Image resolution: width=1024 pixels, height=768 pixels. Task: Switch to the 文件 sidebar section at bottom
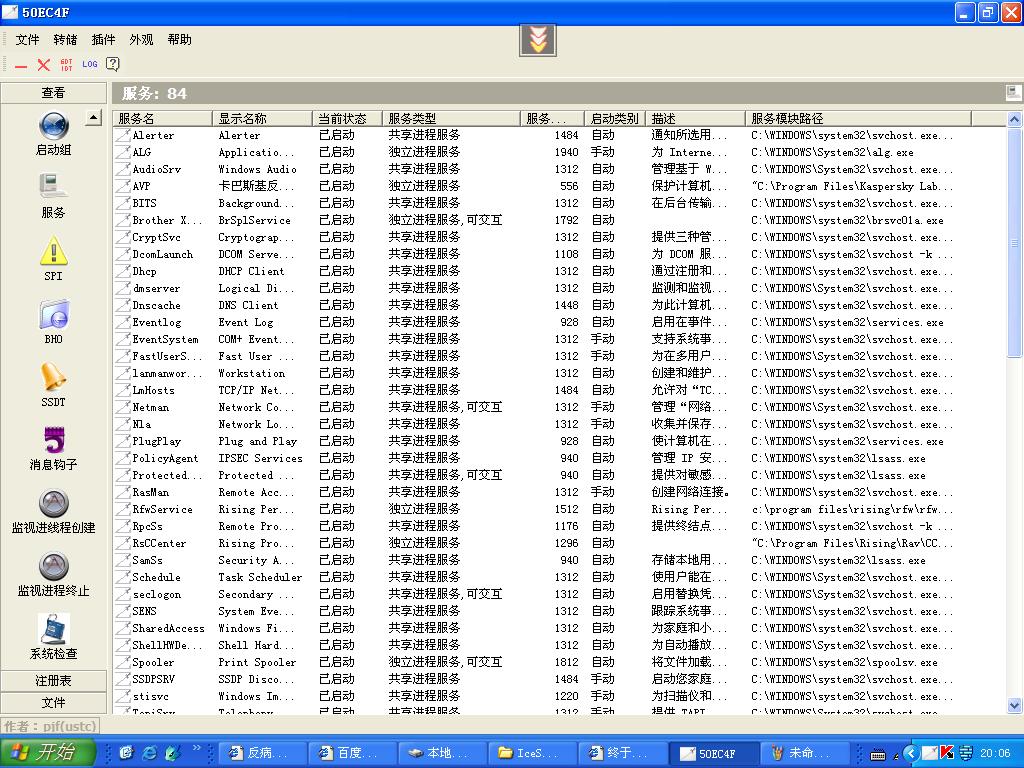54,703
